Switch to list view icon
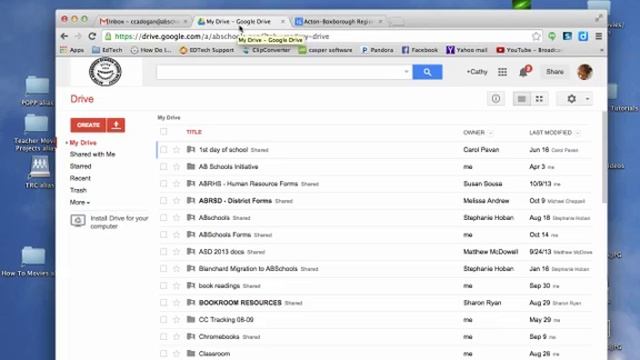The height and width of the screenshot is (360, 640). pos(522,99)
